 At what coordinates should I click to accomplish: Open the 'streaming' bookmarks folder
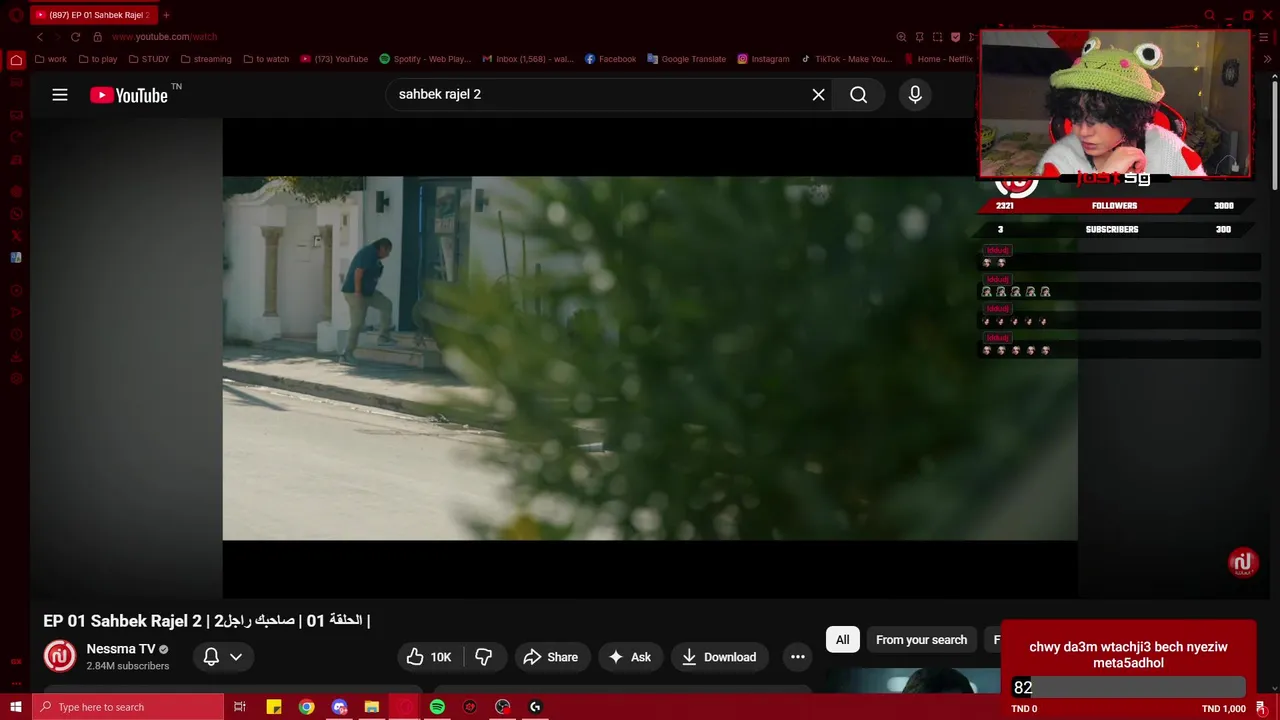[206, 59]
